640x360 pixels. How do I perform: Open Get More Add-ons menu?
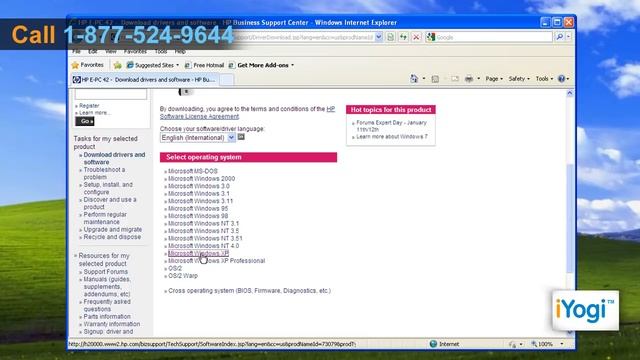coord(262,65)
